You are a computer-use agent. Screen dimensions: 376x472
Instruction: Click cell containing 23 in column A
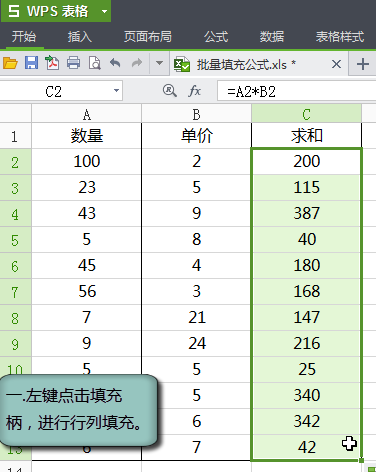tap(87, 188)
